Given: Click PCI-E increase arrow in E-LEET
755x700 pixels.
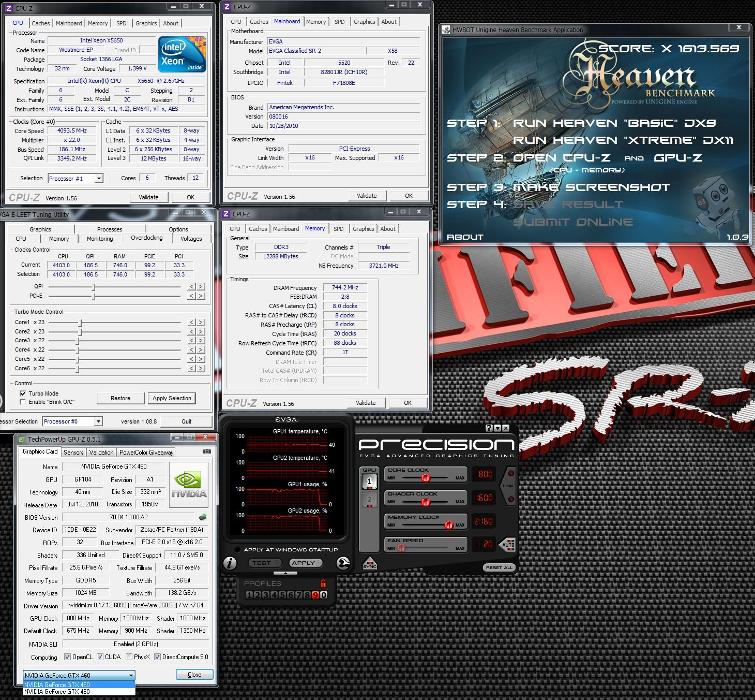Looking at the screenshot, I should coord(201,296).
